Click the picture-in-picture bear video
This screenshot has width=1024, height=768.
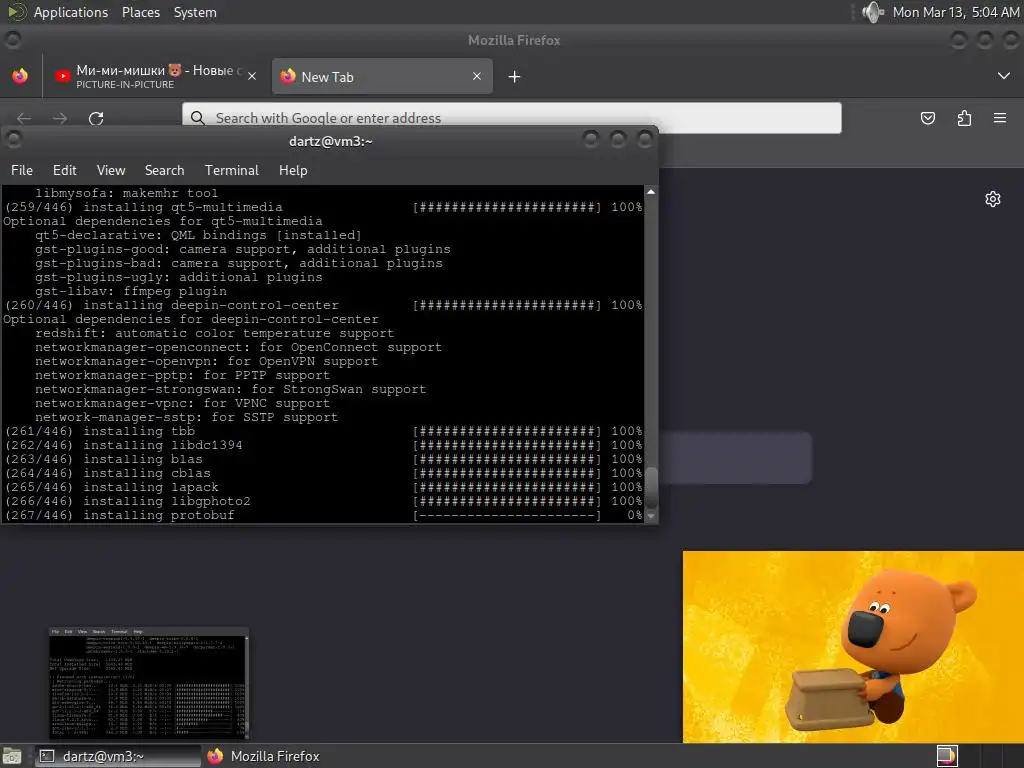point(853,647)
